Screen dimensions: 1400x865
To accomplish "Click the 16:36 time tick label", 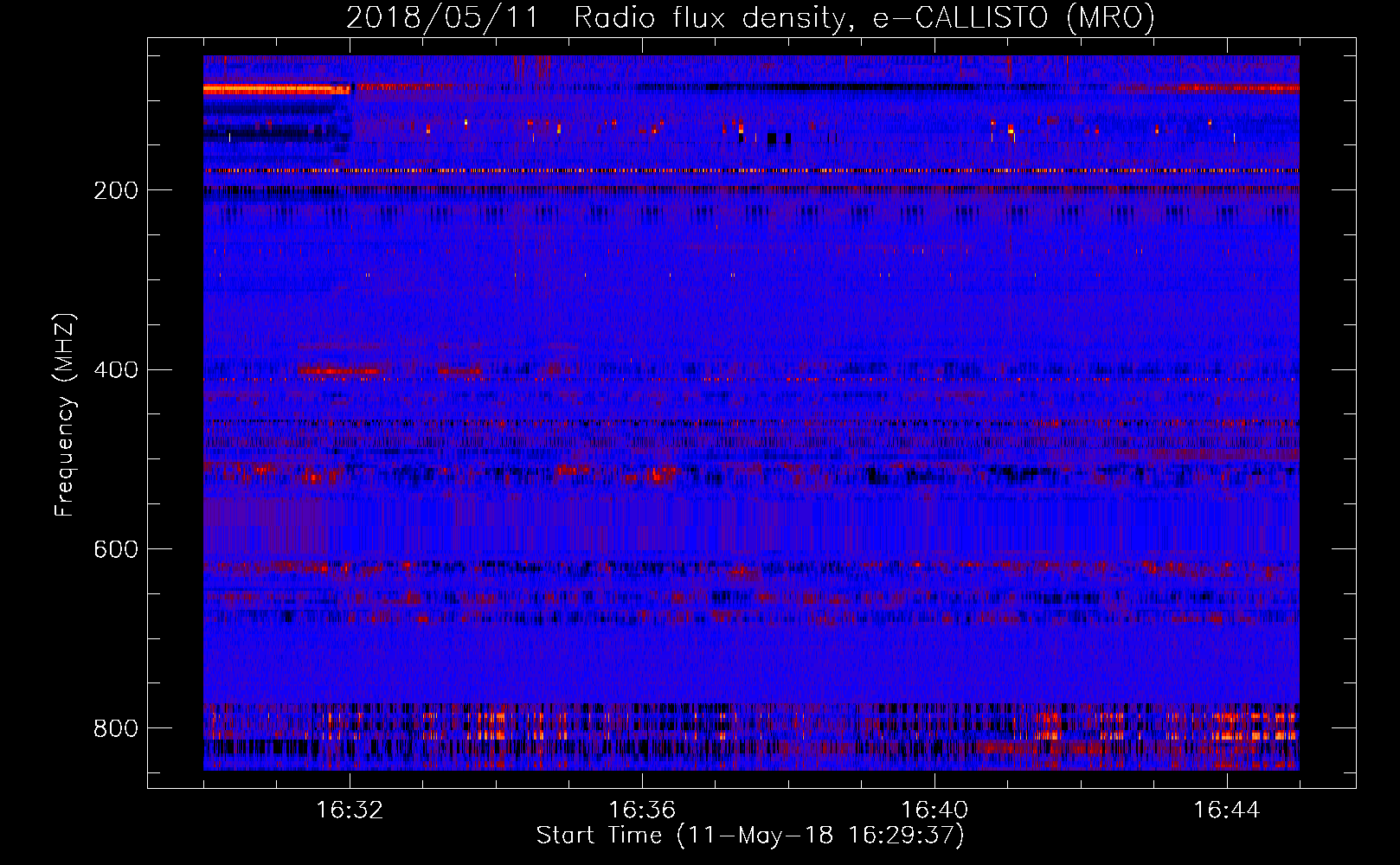I will point(642,810).
